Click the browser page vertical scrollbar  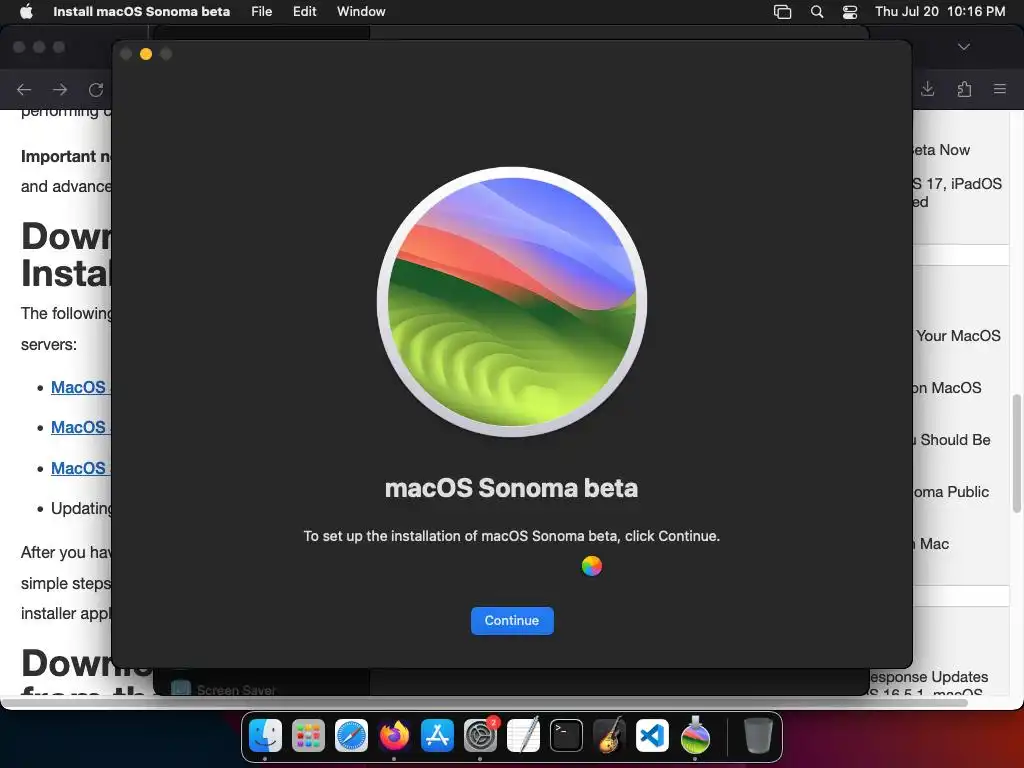tap(1016, 453)
